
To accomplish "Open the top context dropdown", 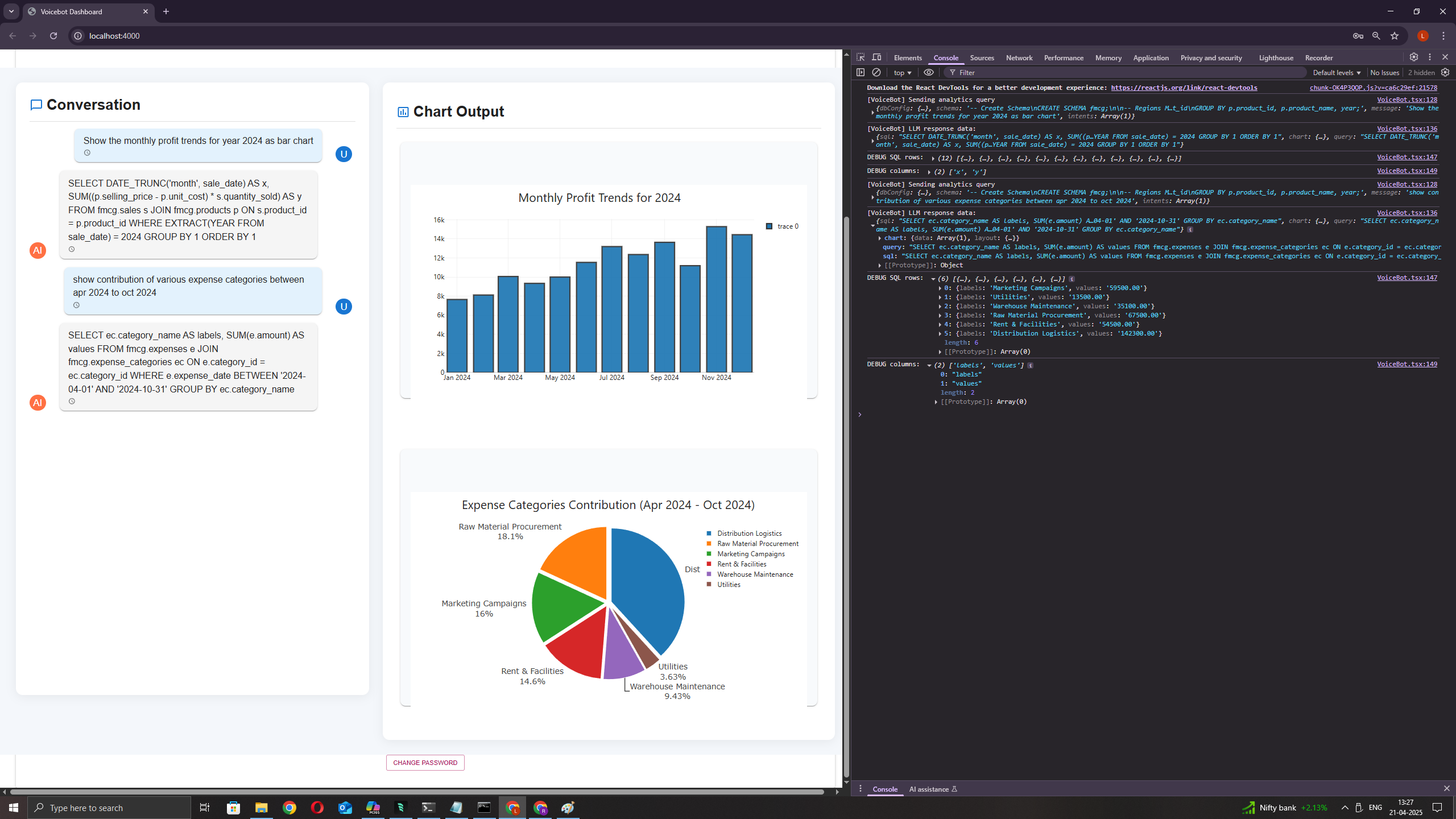I will tap(902, 73).
